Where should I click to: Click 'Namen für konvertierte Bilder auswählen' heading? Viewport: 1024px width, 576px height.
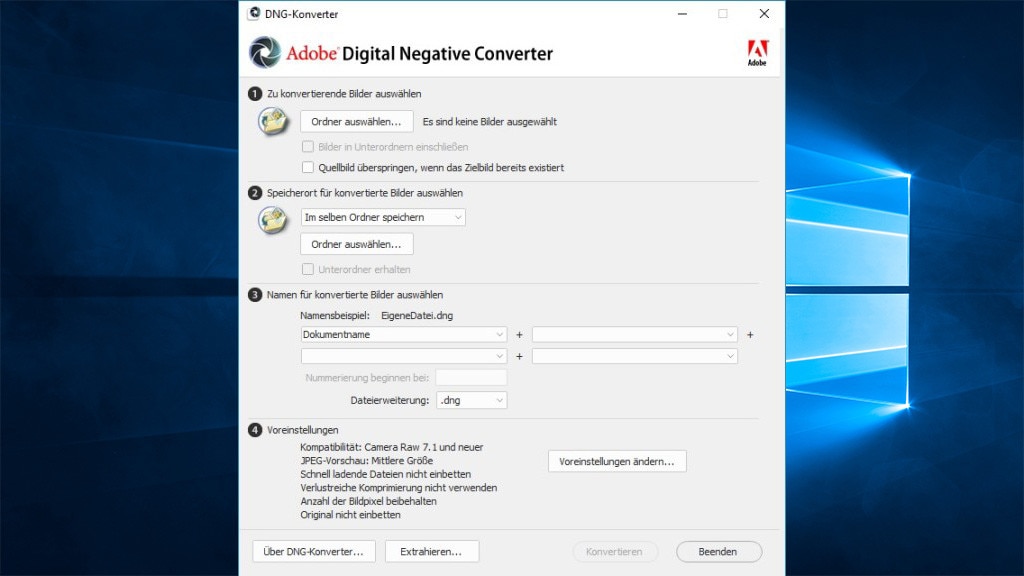(x=355, y=295)
